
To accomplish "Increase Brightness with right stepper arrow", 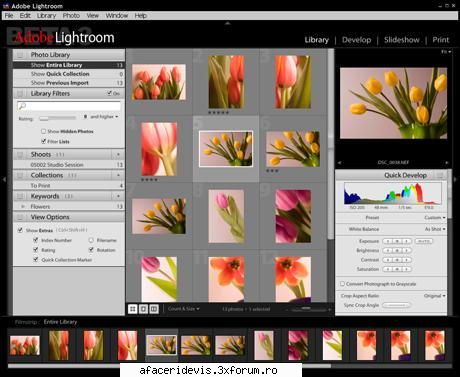I will (406, 250).
